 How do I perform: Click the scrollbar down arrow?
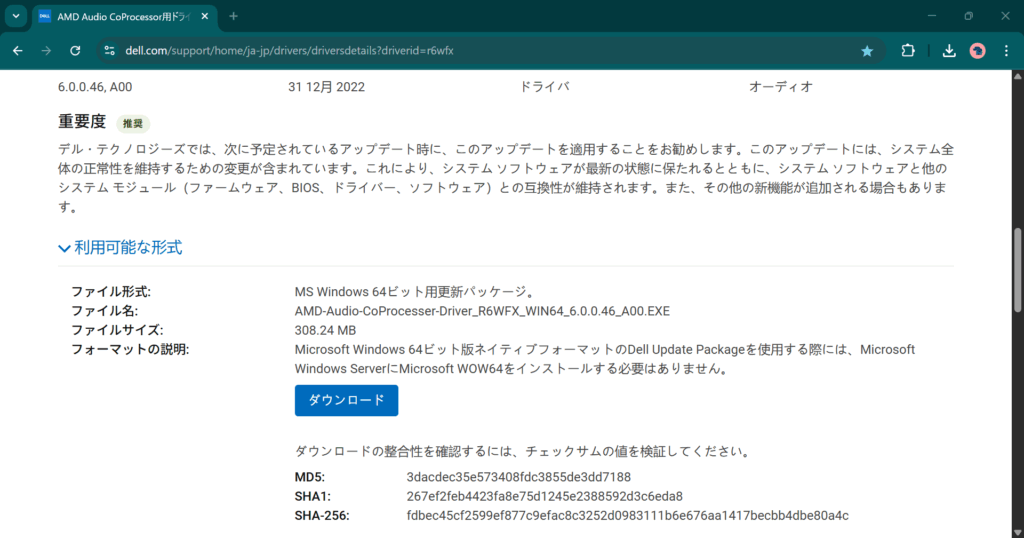tap(1017, 532)
